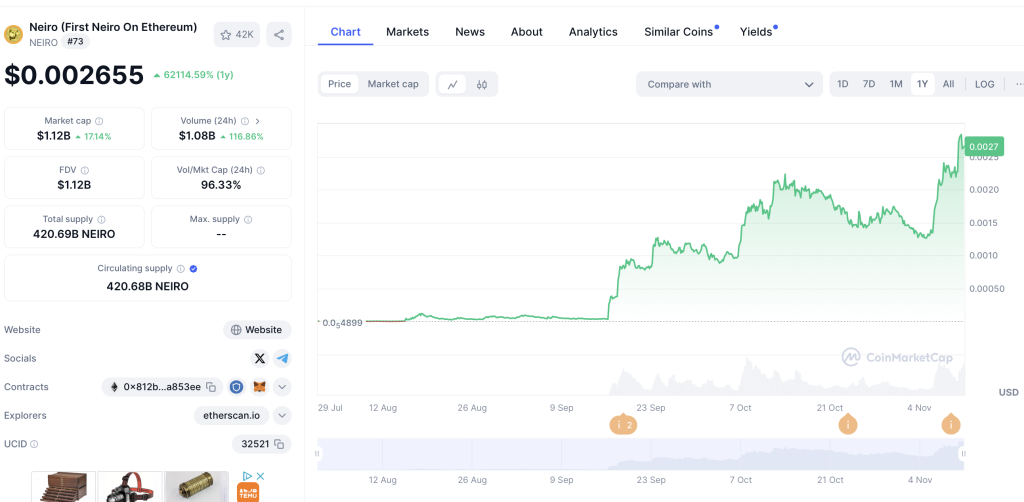Switch to line chart view icon
1024x502 pixels.
click(x=452, y=84)
